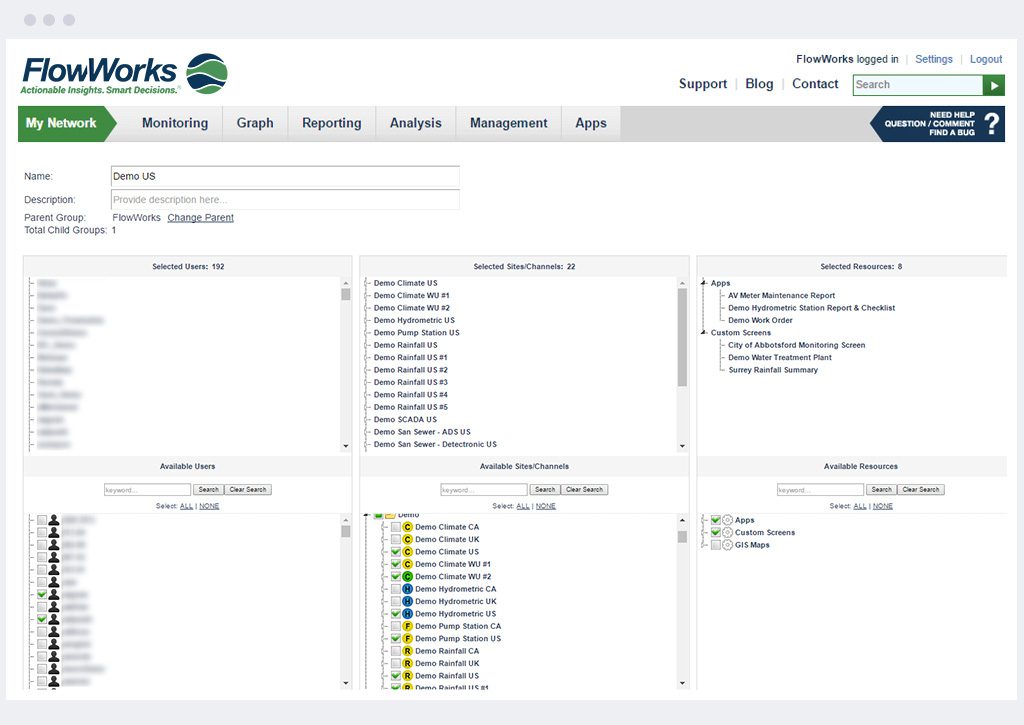This screenshot has height=725, width=1024.
Task: Collapse the Apps node in Selected Resources
Action: tap(704, 283)
